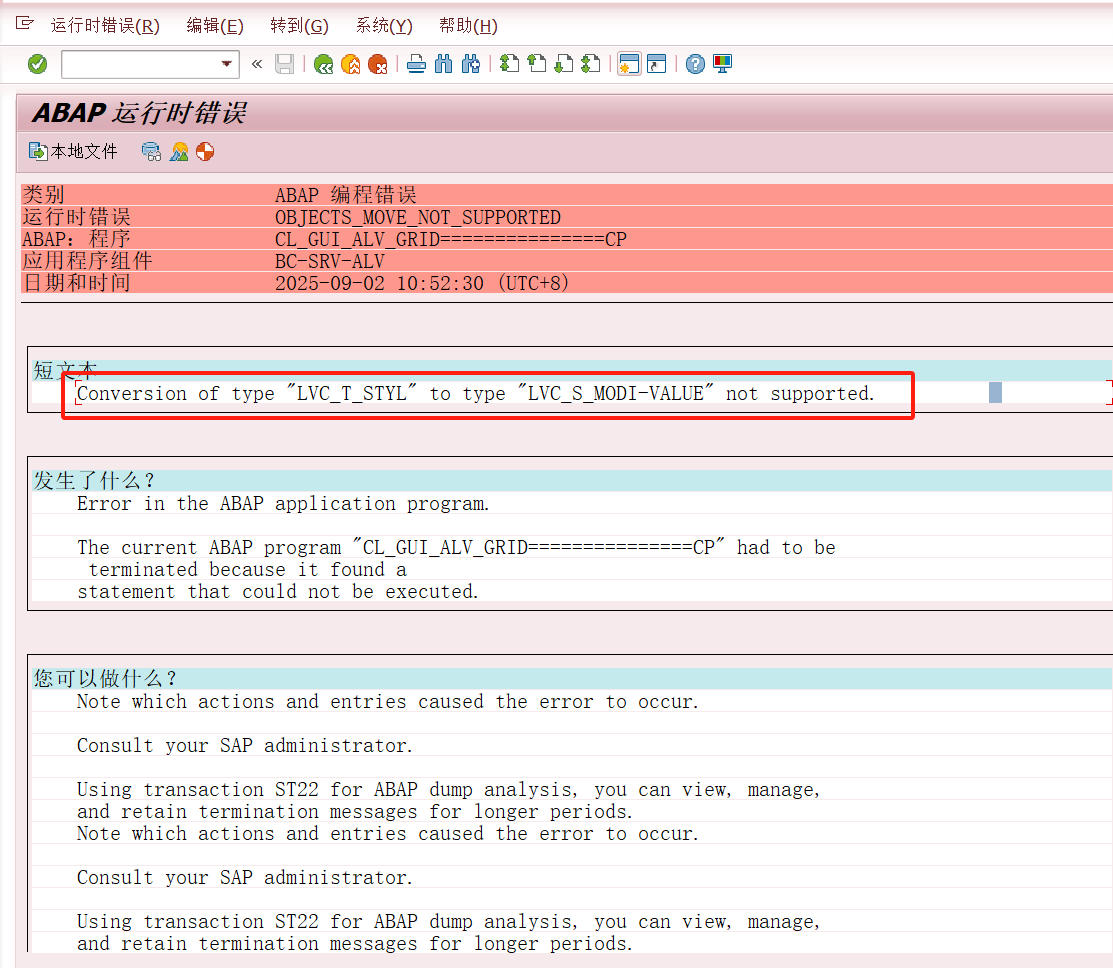Click the Save floppy disk icon
Viewport: 1113px width, 968px height.
285,65
